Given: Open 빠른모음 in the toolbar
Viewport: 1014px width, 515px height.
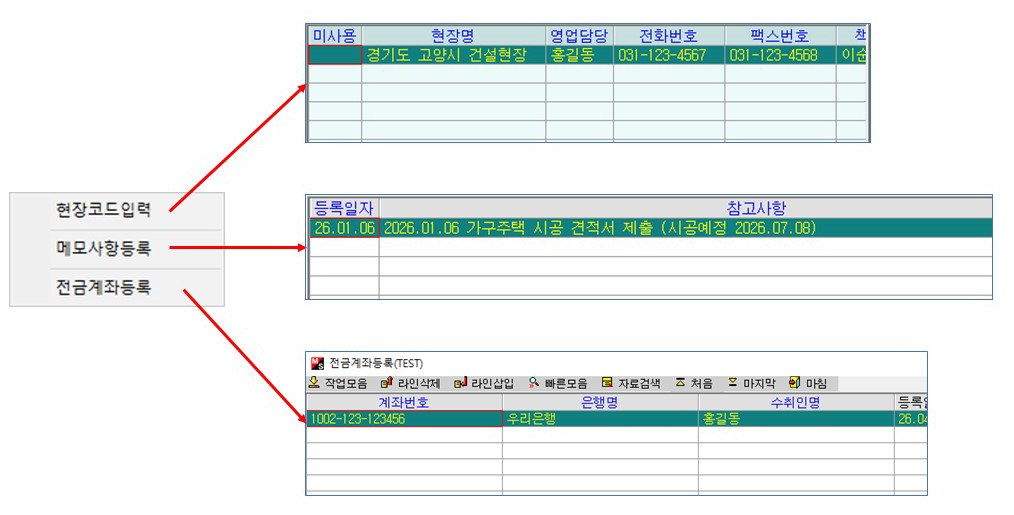Looking at the screenshot, I should (557, 383).
